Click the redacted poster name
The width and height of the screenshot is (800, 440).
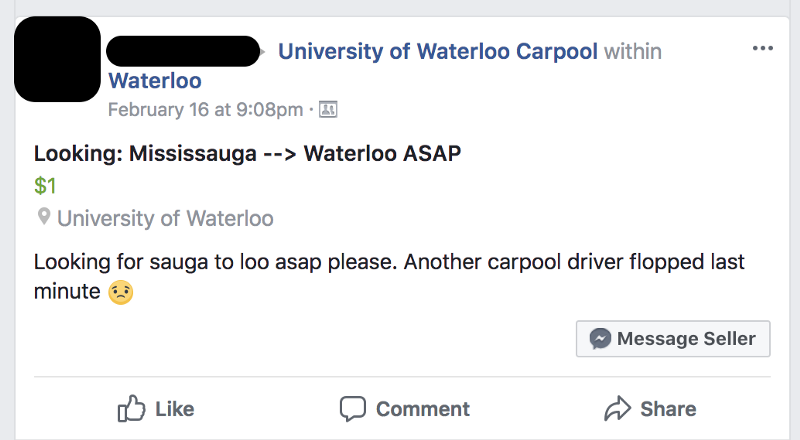point(183,51)
